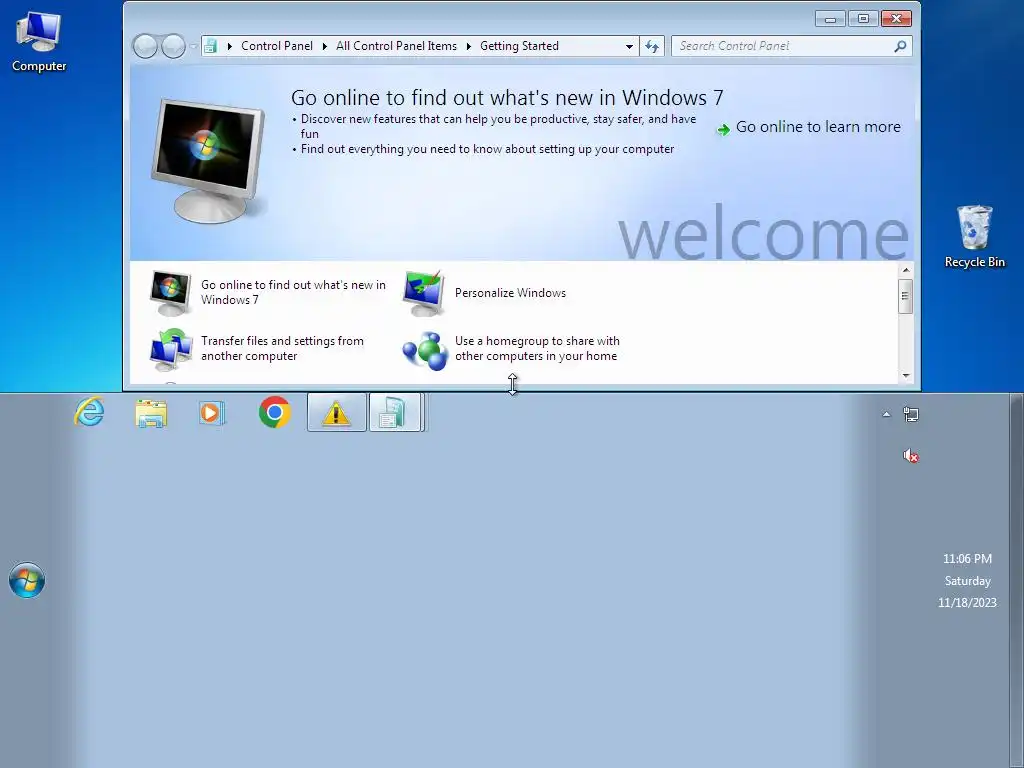Viewport: 1024px width, 768px height.
Task: Click the homegroup spheres icon
Action: pyautogui.click(x=425, y=351)
